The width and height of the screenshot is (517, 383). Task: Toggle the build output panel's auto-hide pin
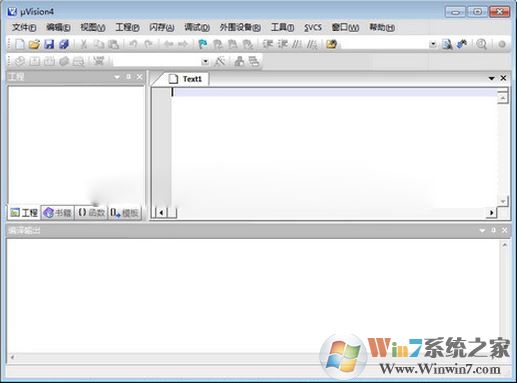tap(494, 230)
